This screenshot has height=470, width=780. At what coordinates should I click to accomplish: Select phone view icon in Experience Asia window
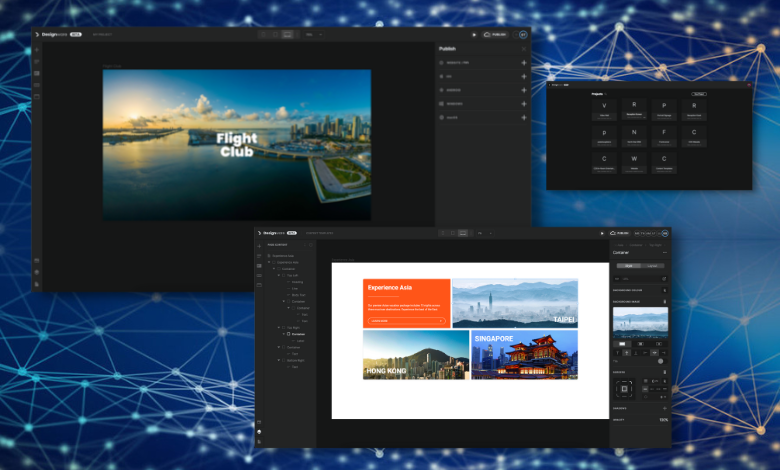pos(443,233)
